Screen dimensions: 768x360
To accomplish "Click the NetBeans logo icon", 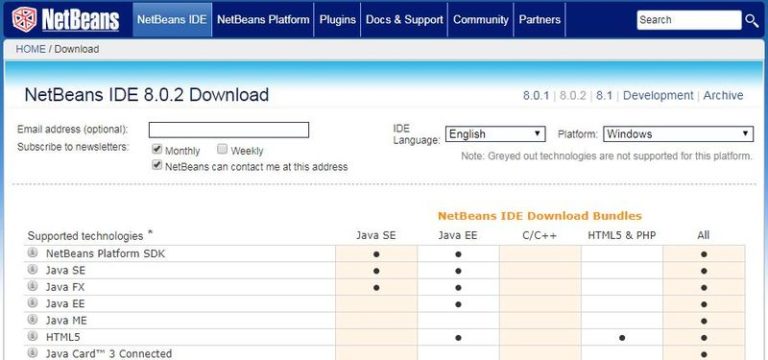I will 24,20.
